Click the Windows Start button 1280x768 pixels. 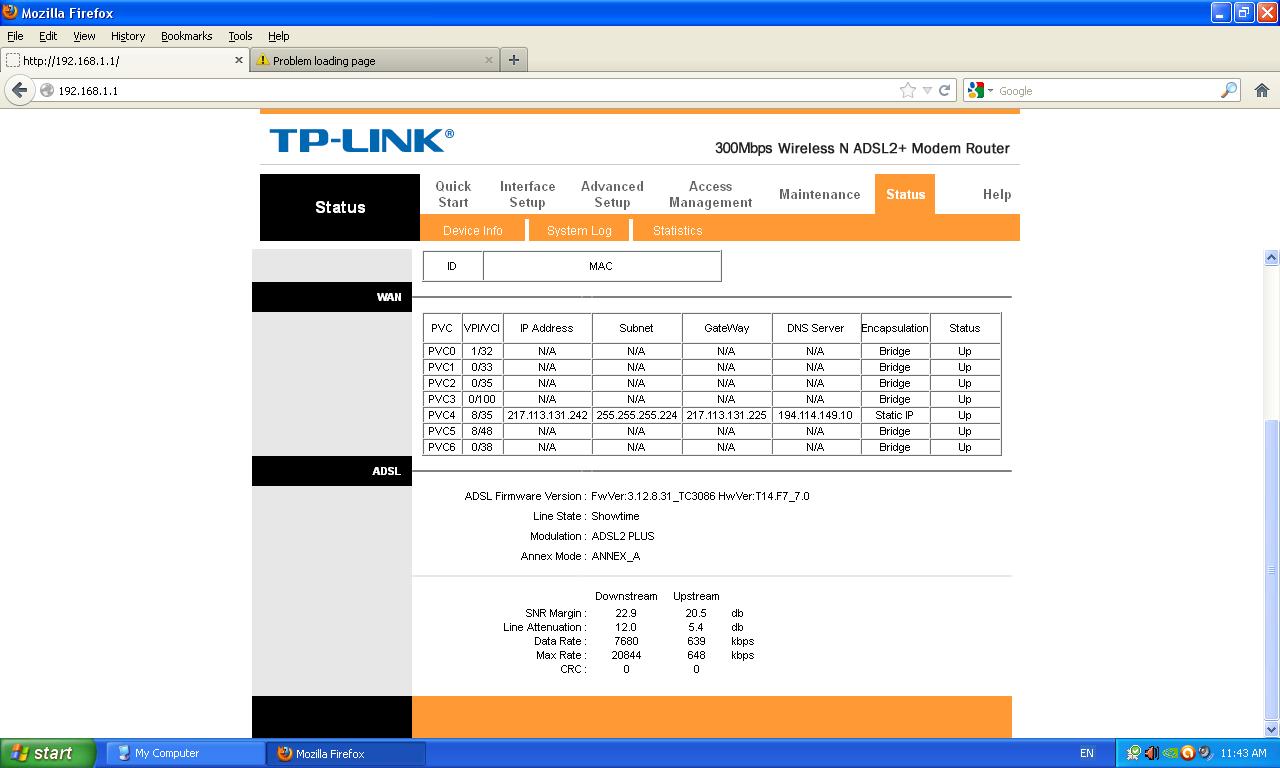coord(48,753)
